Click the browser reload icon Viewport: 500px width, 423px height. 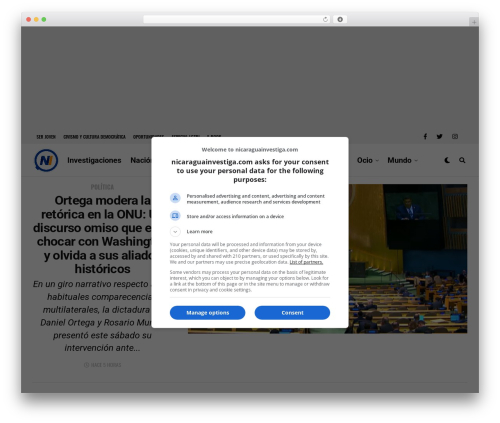[325, 19]
